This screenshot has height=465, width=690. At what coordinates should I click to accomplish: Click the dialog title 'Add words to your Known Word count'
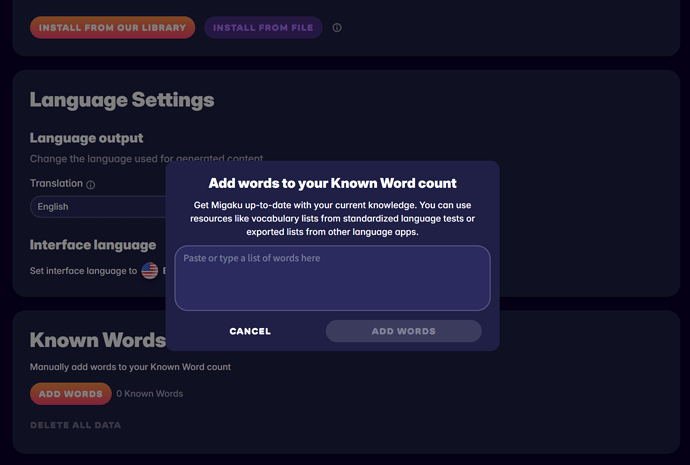pyautogui.click(x=333, y=183)
